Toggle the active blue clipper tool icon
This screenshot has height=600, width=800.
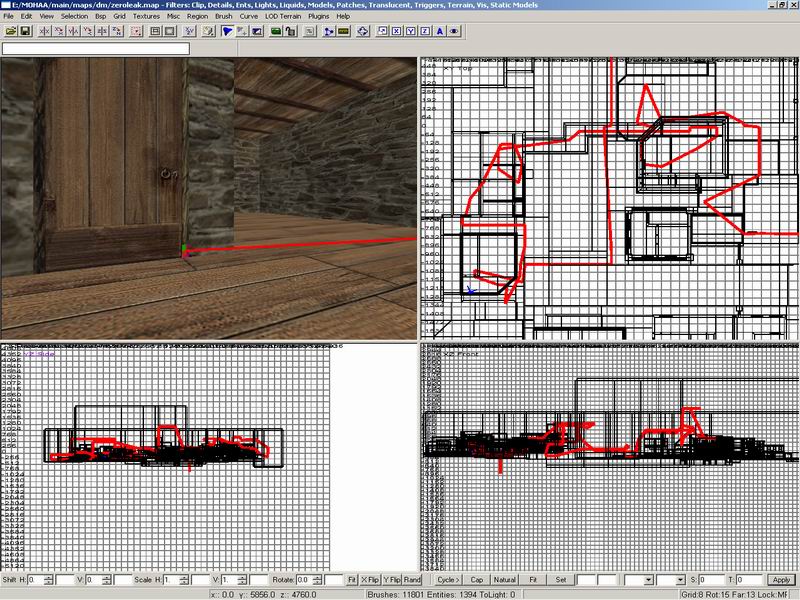228,32
